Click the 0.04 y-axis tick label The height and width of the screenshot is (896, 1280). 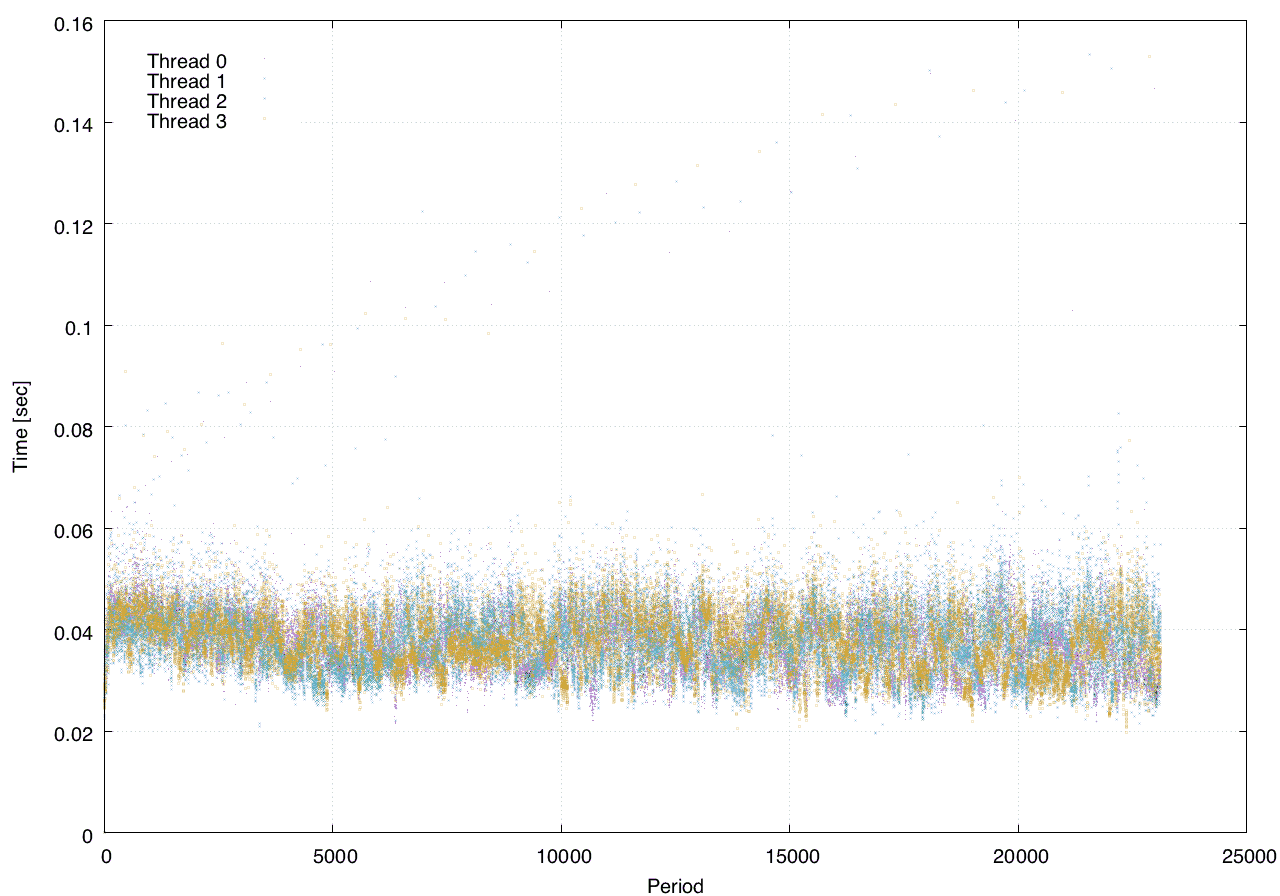point(72,631)
